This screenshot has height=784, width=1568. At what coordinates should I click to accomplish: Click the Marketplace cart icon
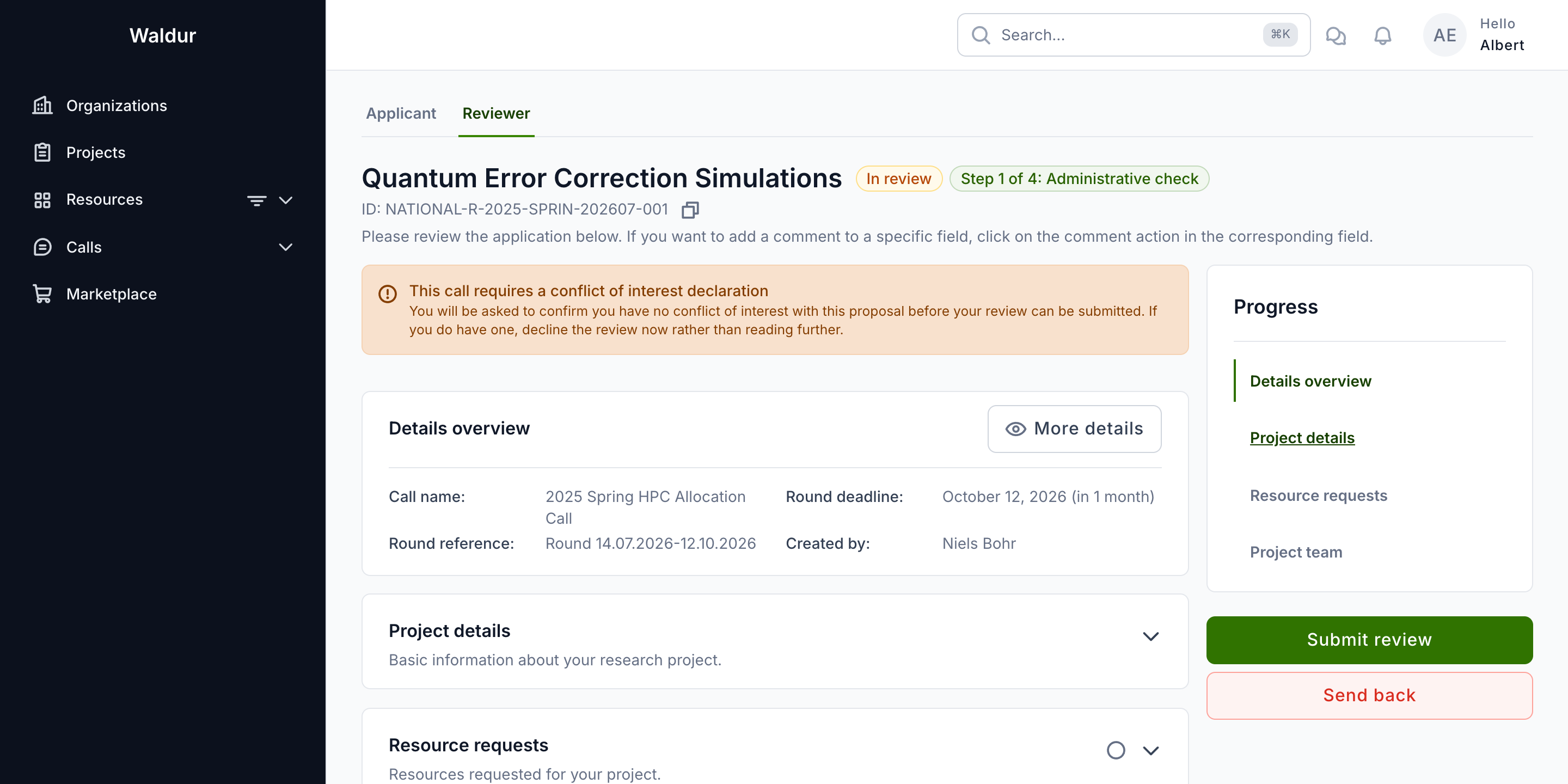tap(42, 294)
